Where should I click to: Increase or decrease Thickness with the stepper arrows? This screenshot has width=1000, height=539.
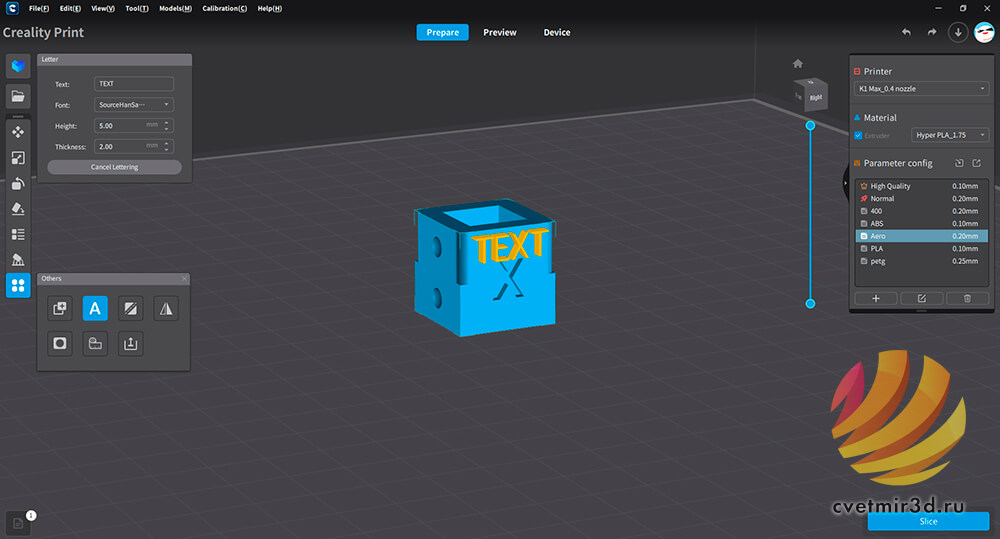click(167, 147)
